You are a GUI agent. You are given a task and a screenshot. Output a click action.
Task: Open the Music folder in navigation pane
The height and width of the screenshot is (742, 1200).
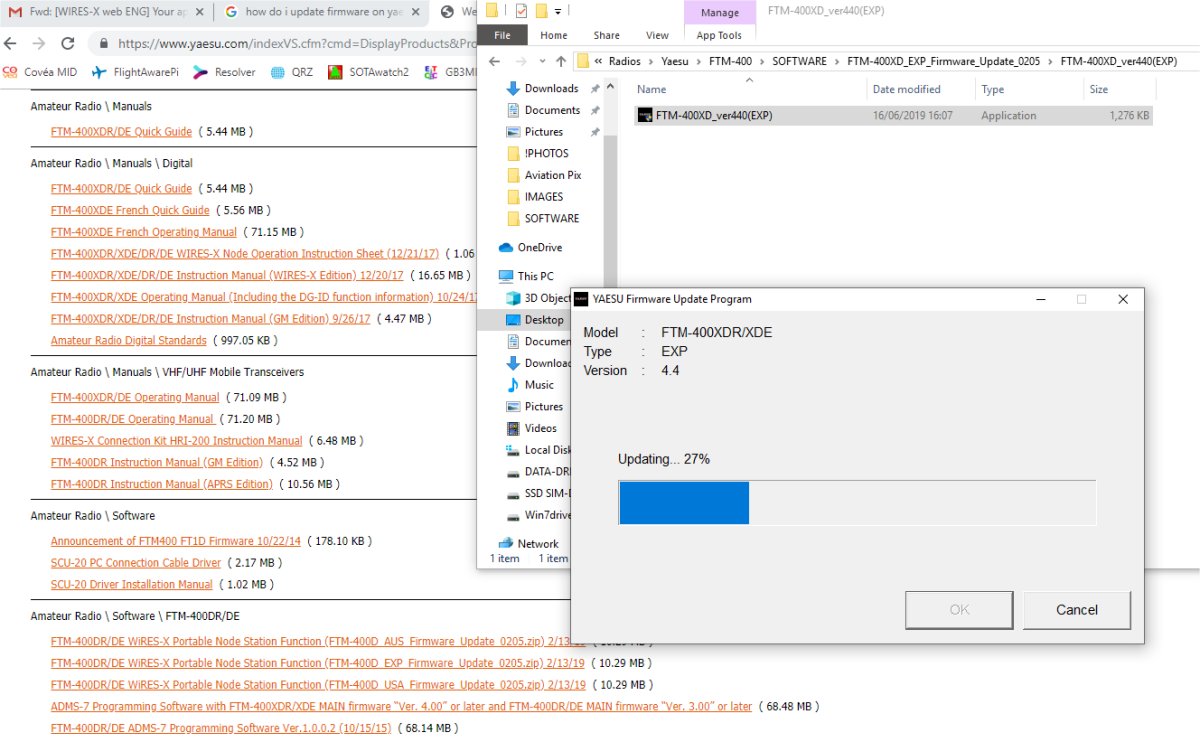tap(530, 385)
